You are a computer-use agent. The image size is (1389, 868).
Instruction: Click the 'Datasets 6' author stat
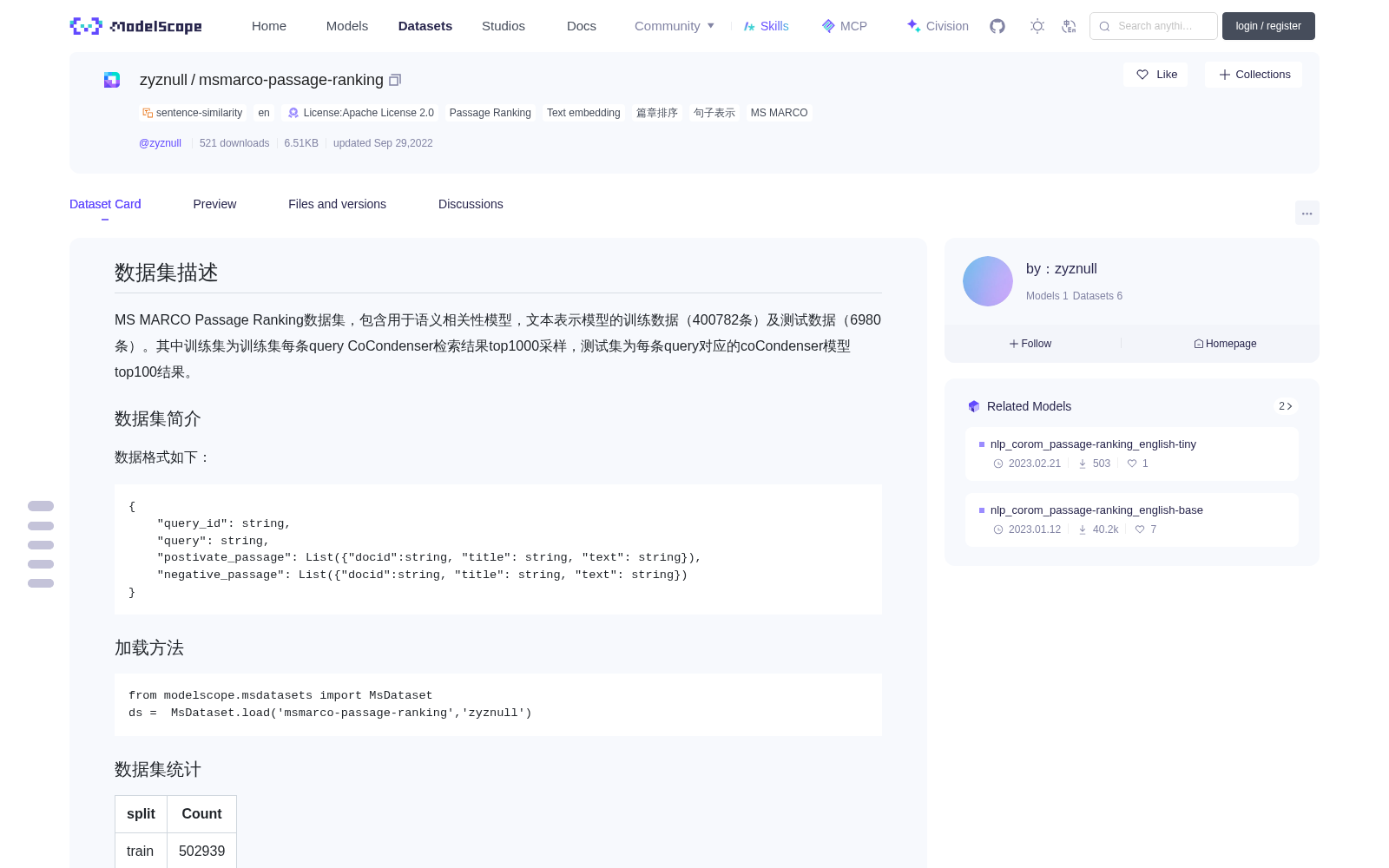pos(1097,296)
